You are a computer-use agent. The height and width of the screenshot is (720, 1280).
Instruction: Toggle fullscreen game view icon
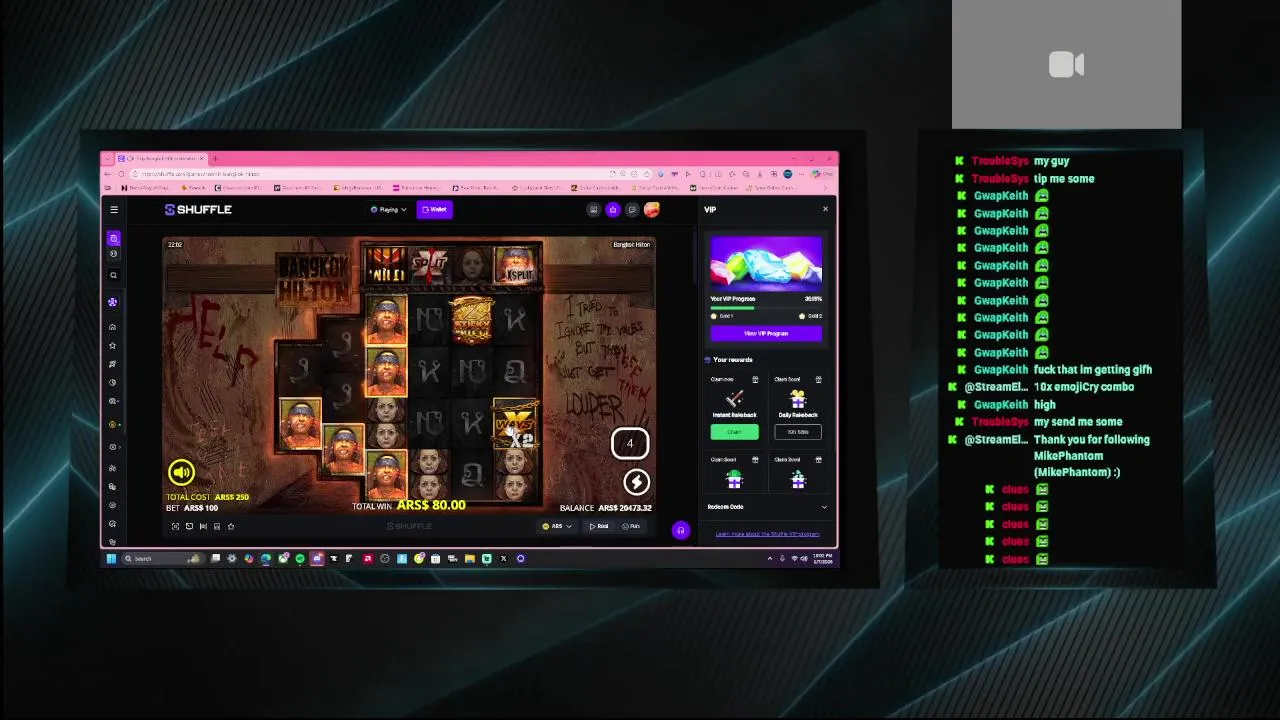pos(175,526)
